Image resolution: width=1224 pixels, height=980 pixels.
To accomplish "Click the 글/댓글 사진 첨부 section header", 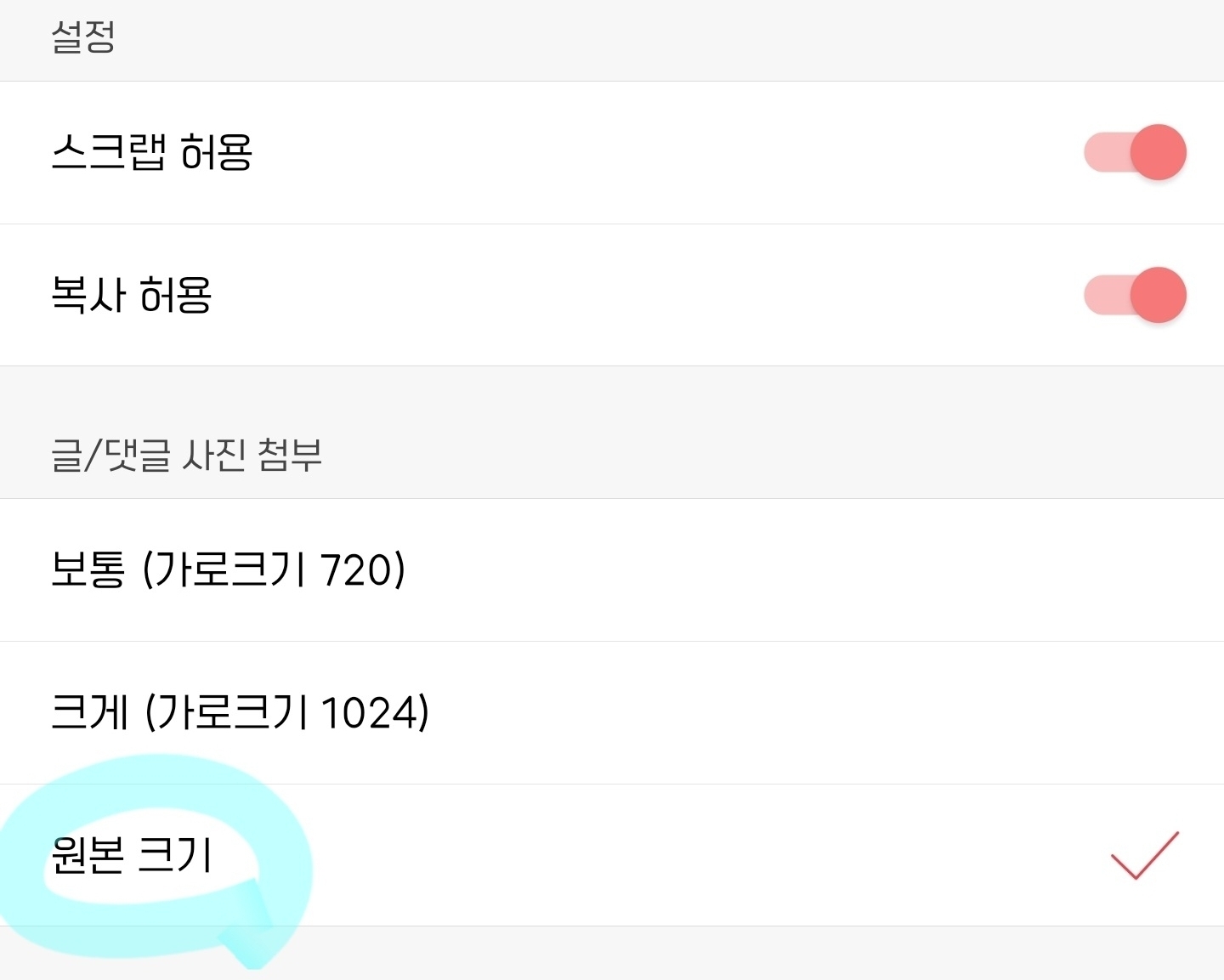I will (187, 455).
